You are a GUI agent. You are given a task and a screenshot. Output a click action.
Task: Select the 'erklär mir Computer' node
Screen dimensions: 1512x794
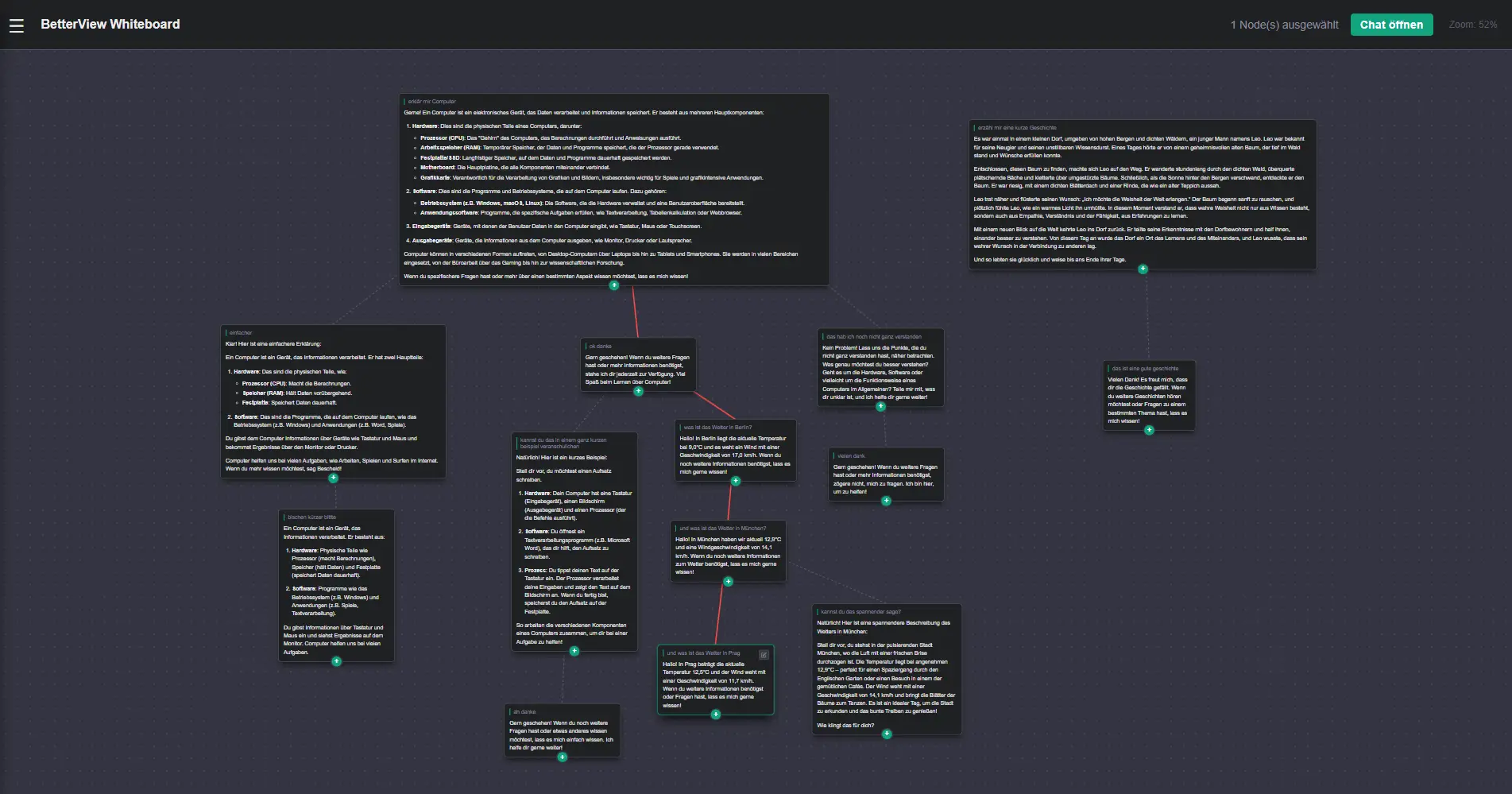[x=614, y=189]
